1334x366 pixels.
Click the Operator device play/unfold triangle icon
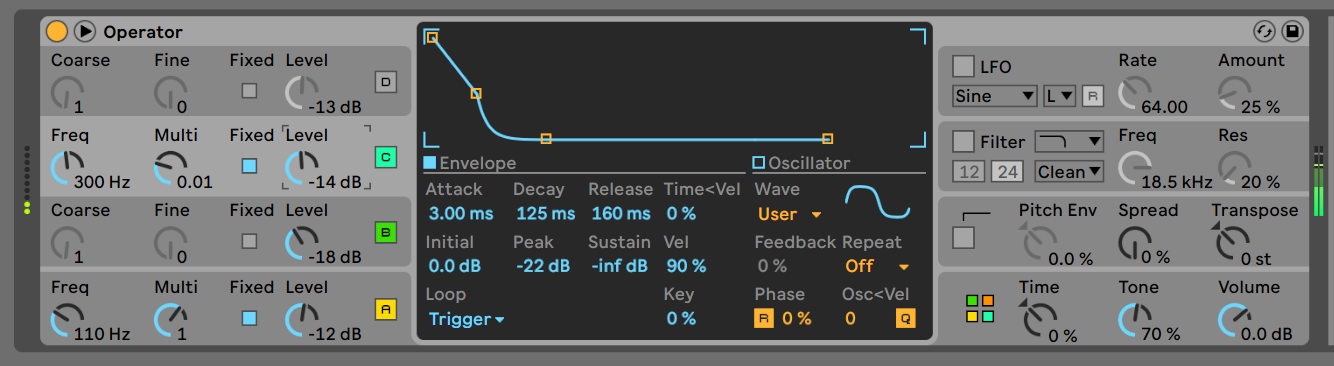coord(85,31)
